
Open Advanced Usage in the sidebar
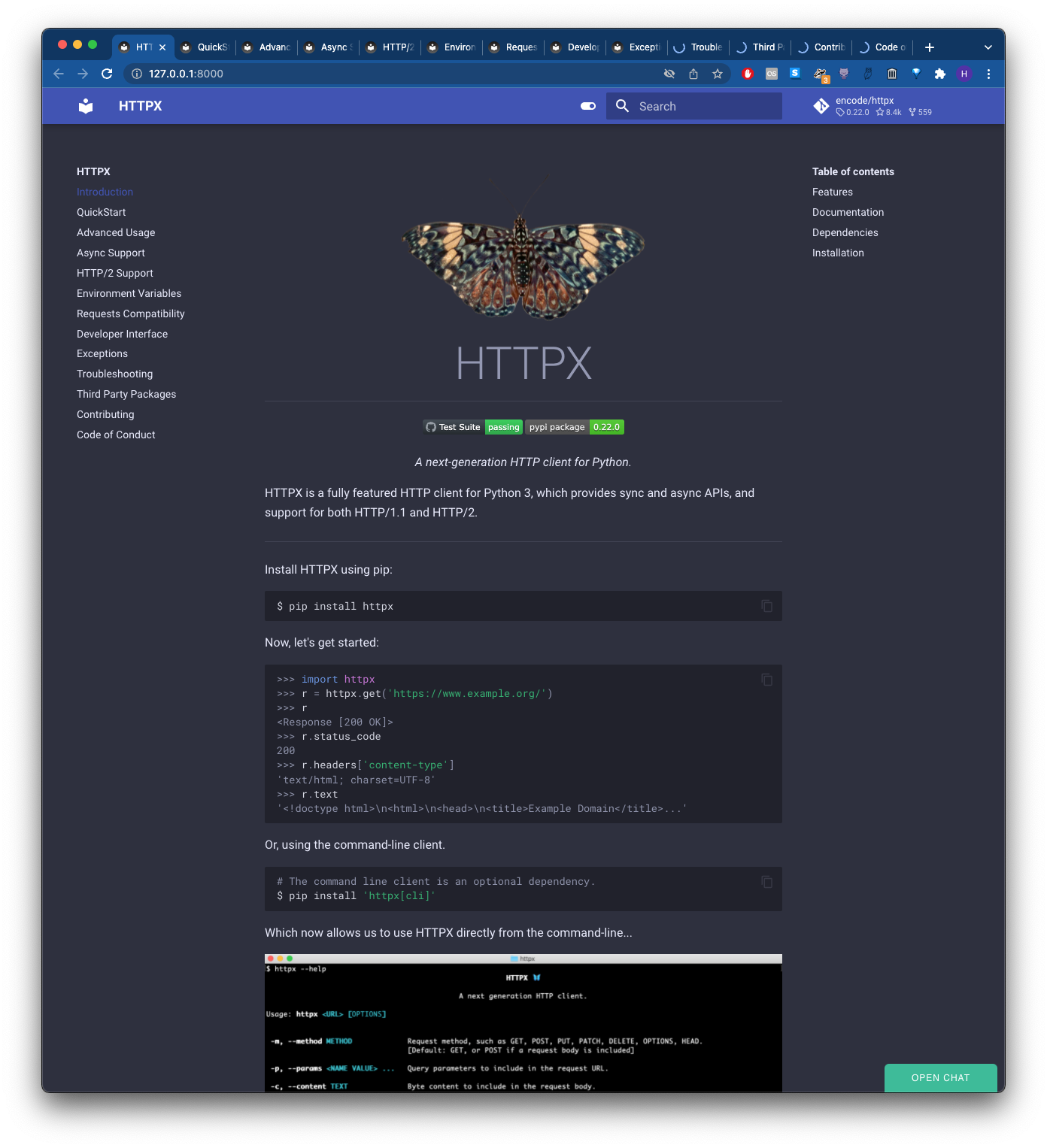pos(116,232)
